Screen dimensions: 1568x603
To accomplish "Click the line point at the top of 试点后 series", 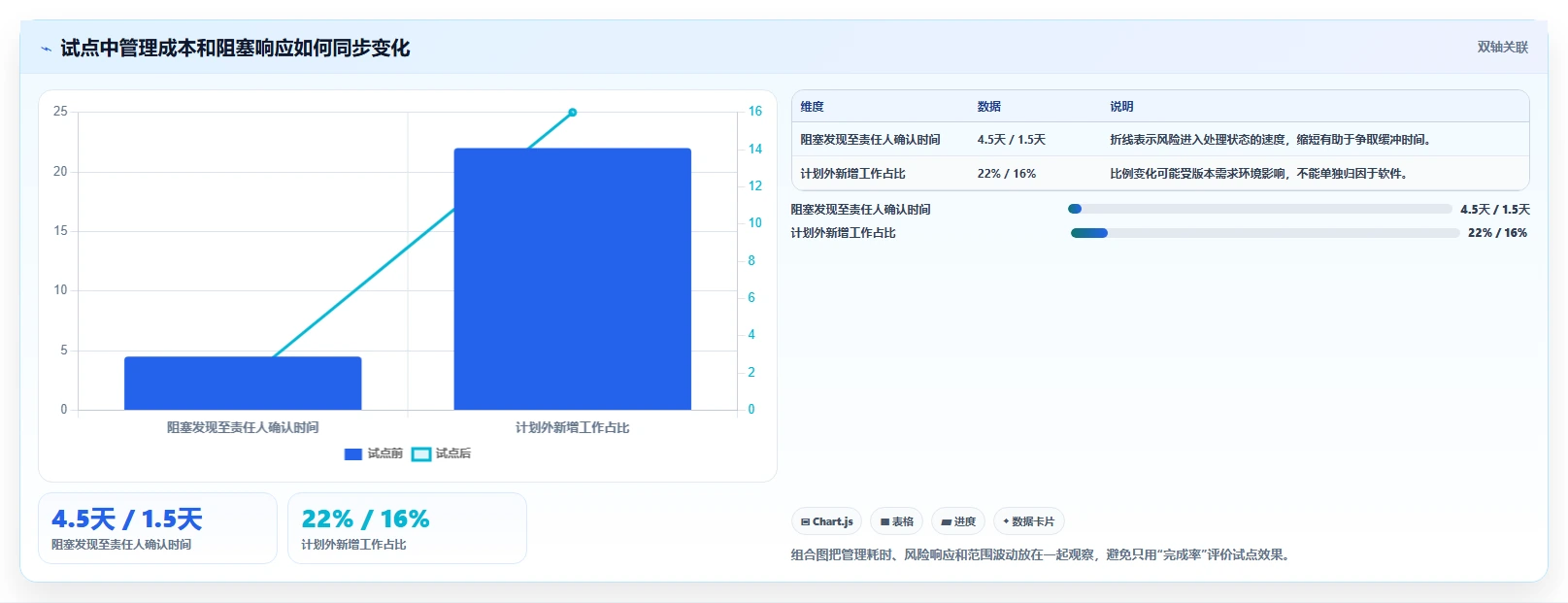I will tap(573, 113).
